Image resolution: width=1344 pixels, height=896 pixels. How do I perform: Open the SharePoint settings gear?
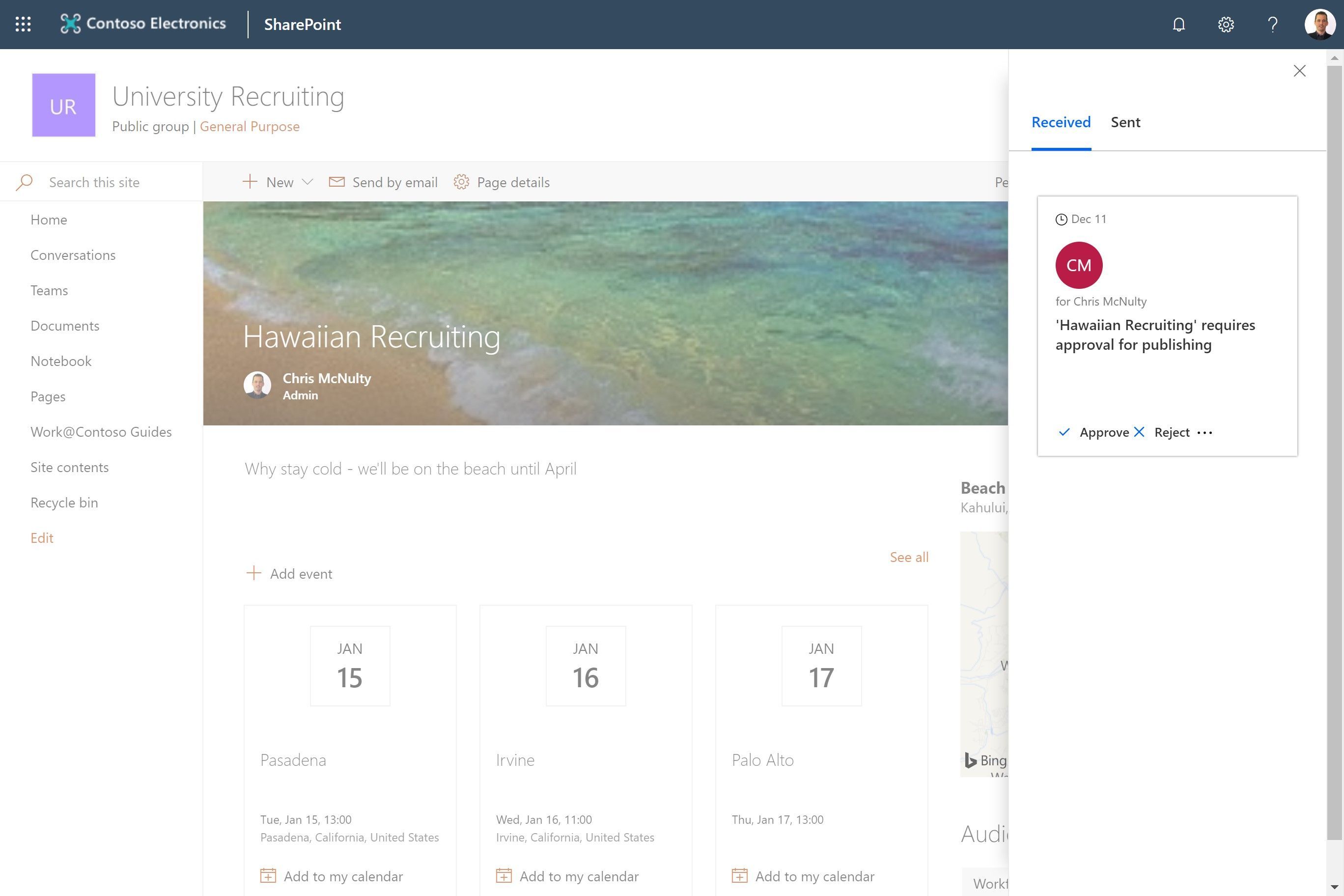[1226, 24]
